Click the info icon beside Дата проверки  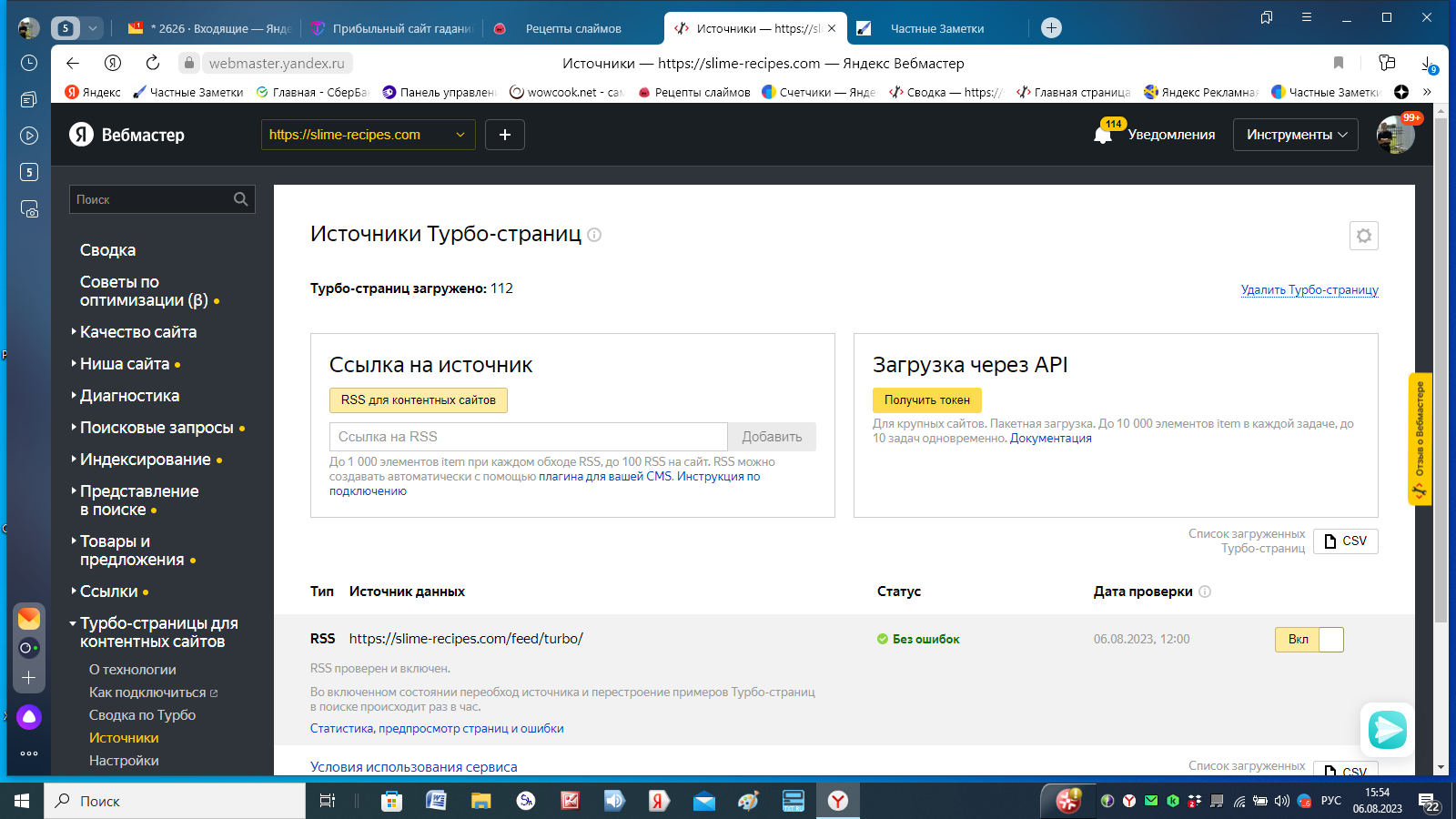coord(1205,591)
